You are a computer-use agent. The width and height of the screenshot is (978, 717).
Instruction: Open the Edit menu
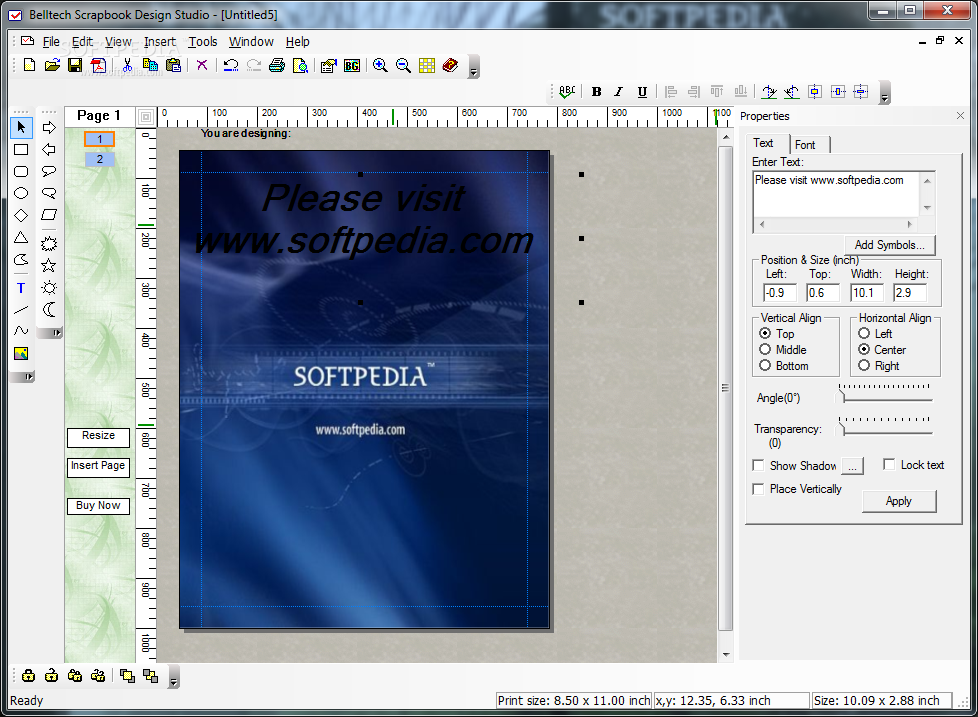(82, 42)
